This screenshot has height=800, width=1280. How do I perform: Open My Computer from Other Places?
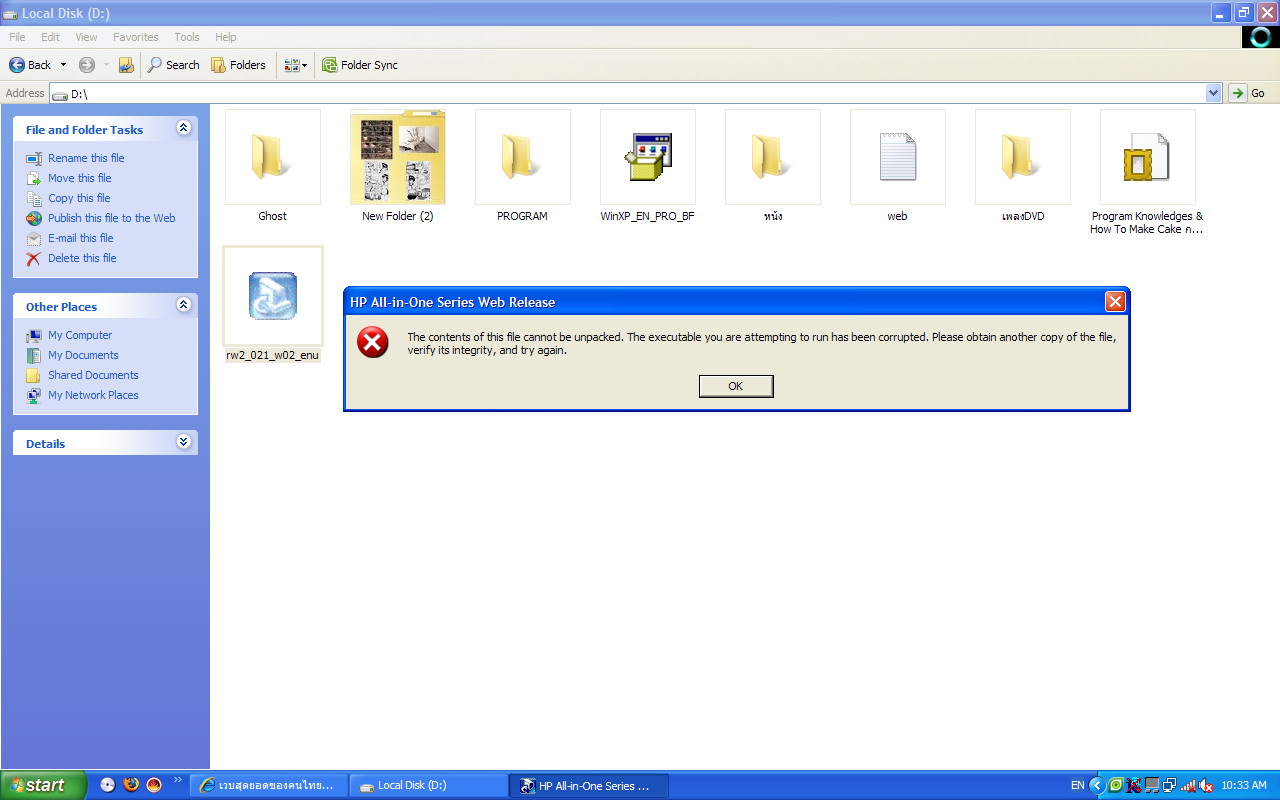click(x=80, y=335)
